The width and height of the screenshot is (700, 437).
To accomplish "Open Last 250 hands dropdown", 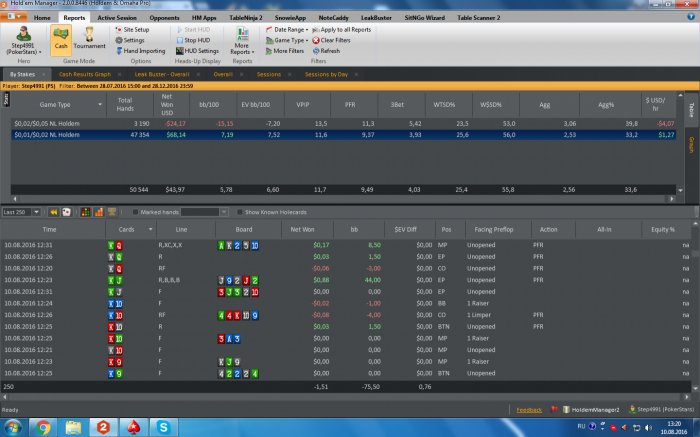I will pyautogui.click(x=37, y=212).
